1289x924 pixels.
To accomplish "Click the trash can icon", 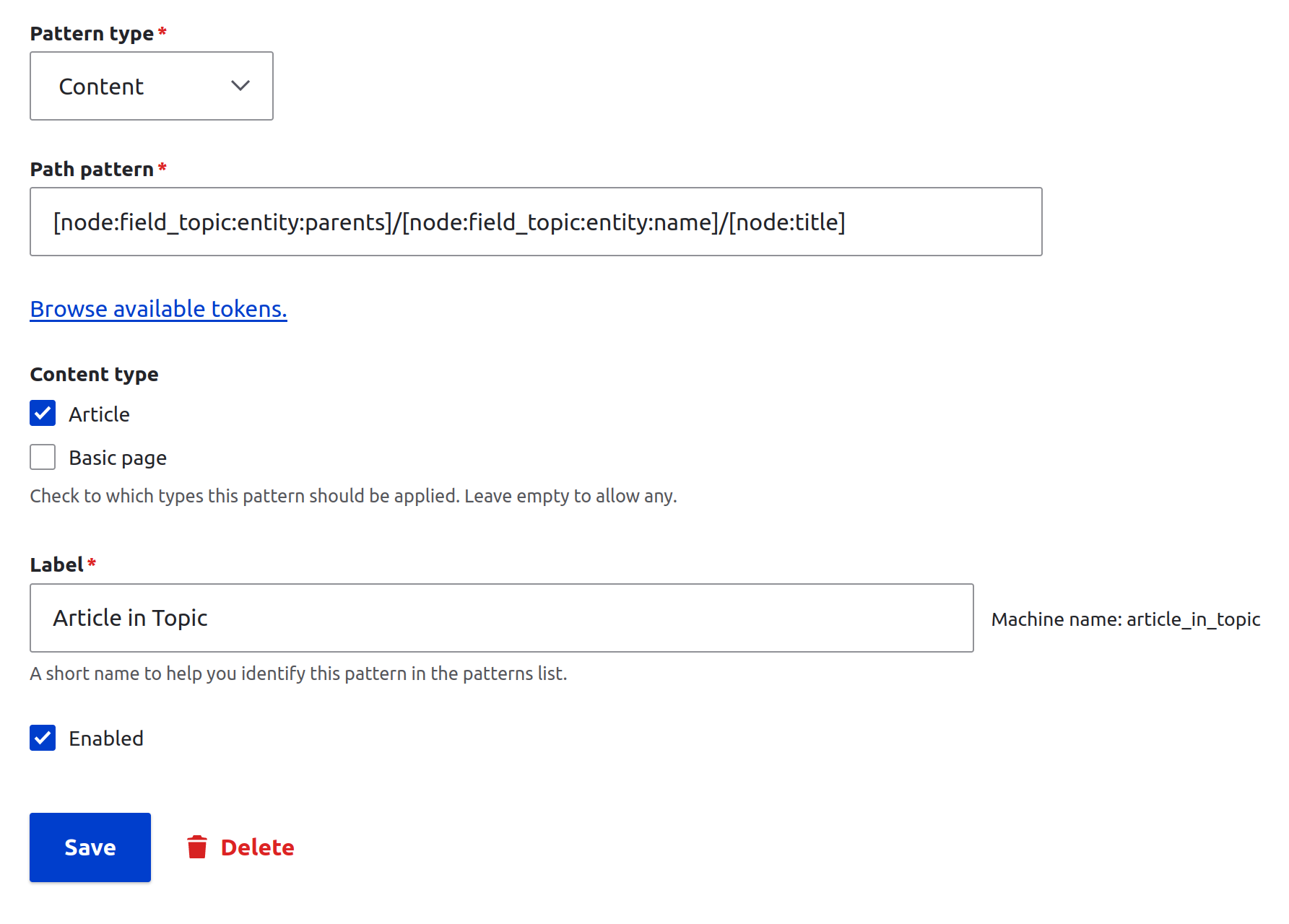I will [x=197, y=847].
